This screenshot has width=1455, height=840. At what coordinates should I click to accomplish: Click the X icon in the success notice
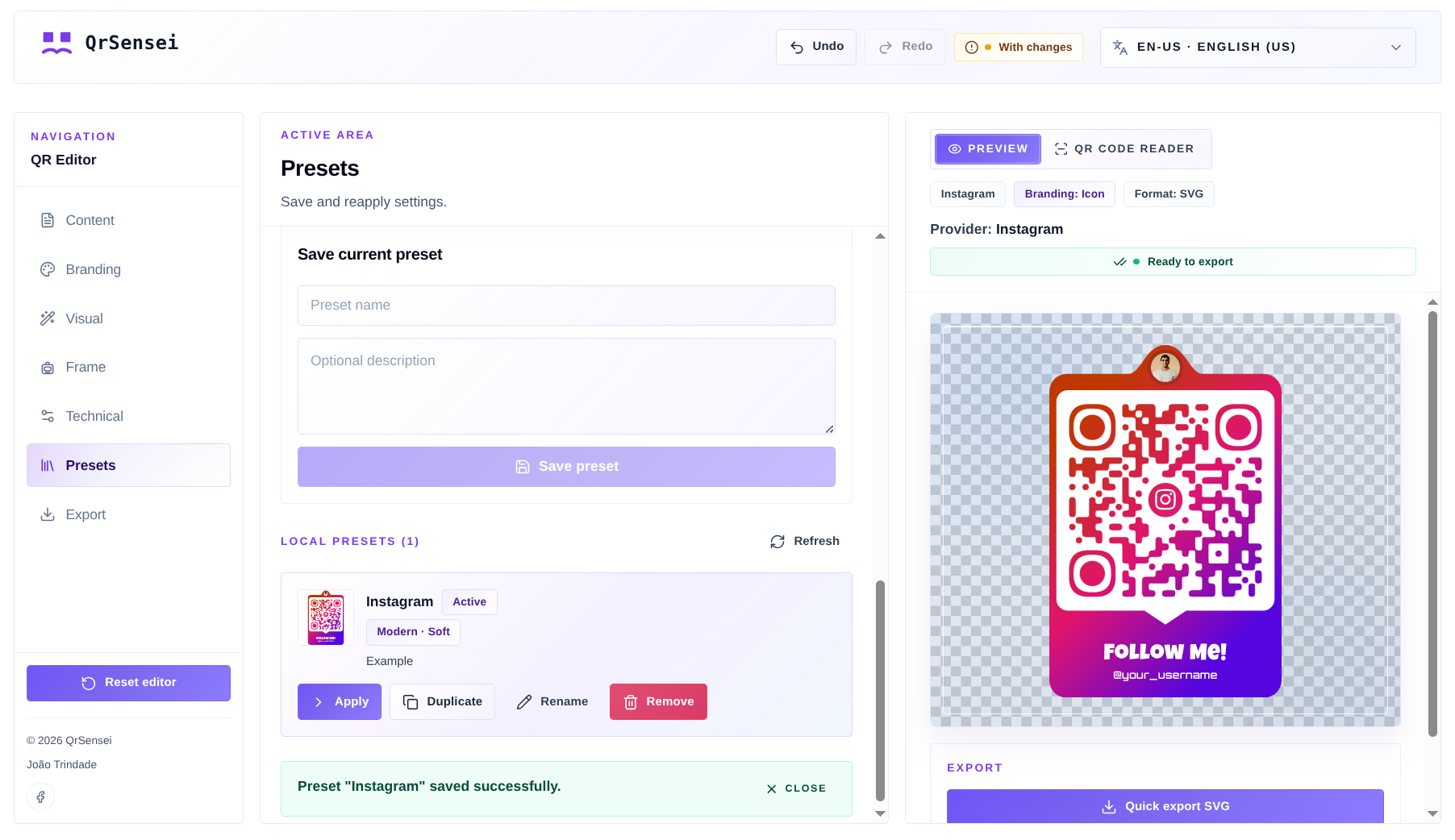(x=772, y=789)
